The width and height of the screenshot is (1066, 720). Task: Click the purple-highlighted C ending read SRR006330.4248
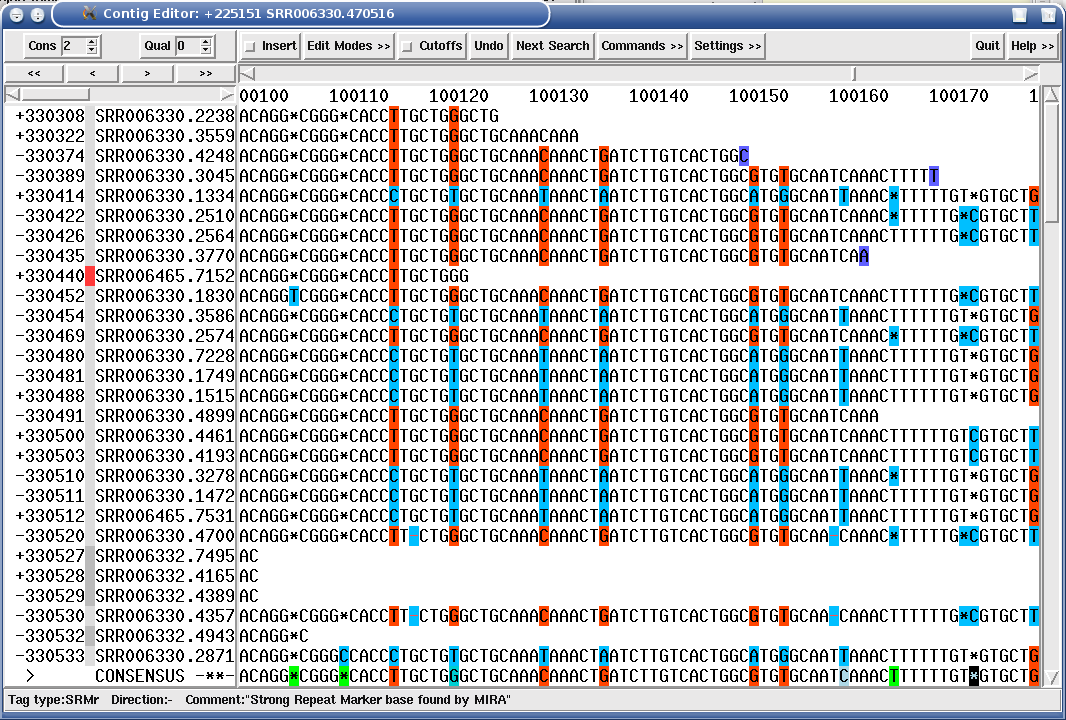pyautogui.click(x=744, y=156)
